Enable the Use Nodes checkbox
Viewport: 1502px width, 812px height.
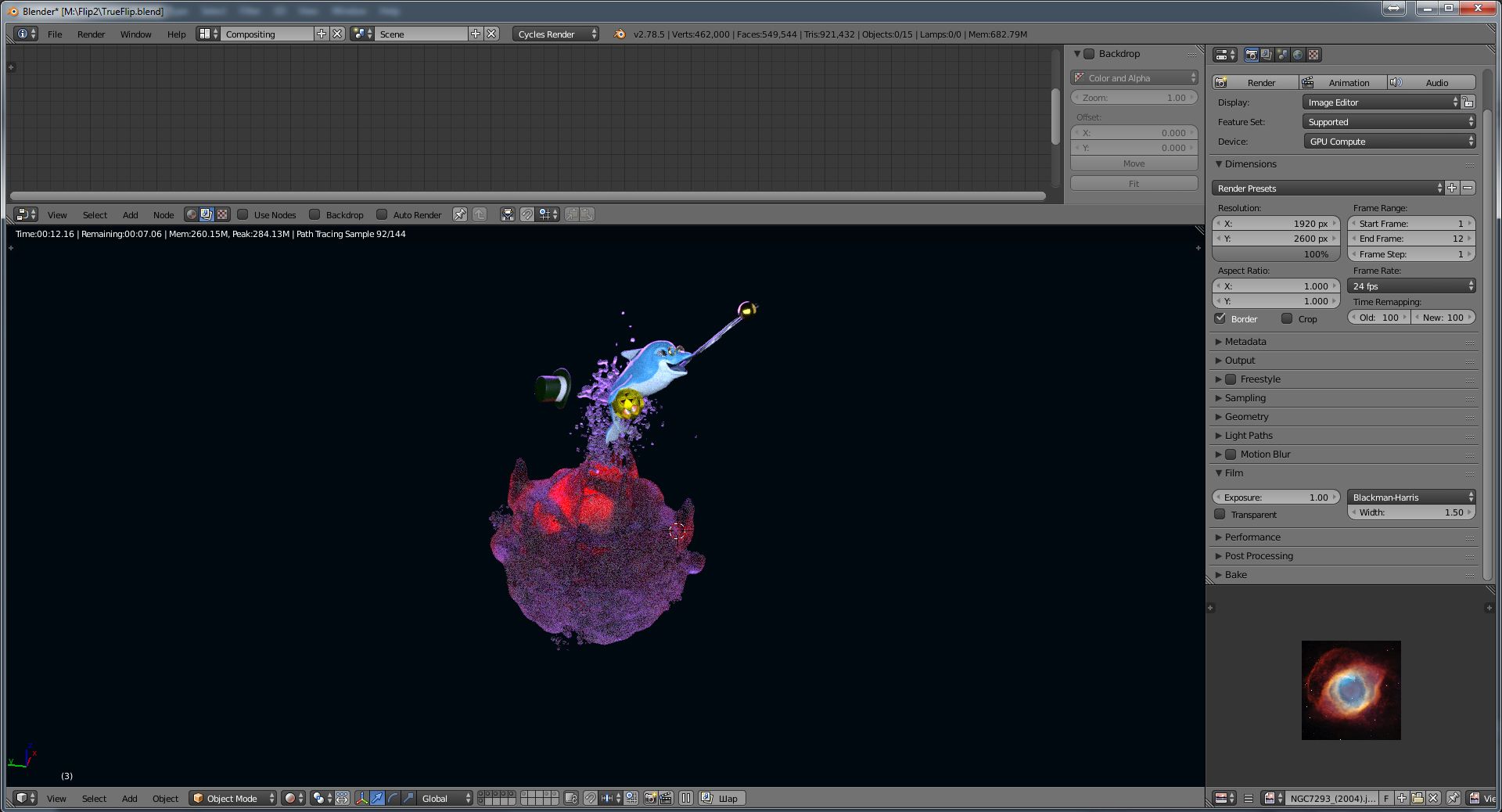243,214
